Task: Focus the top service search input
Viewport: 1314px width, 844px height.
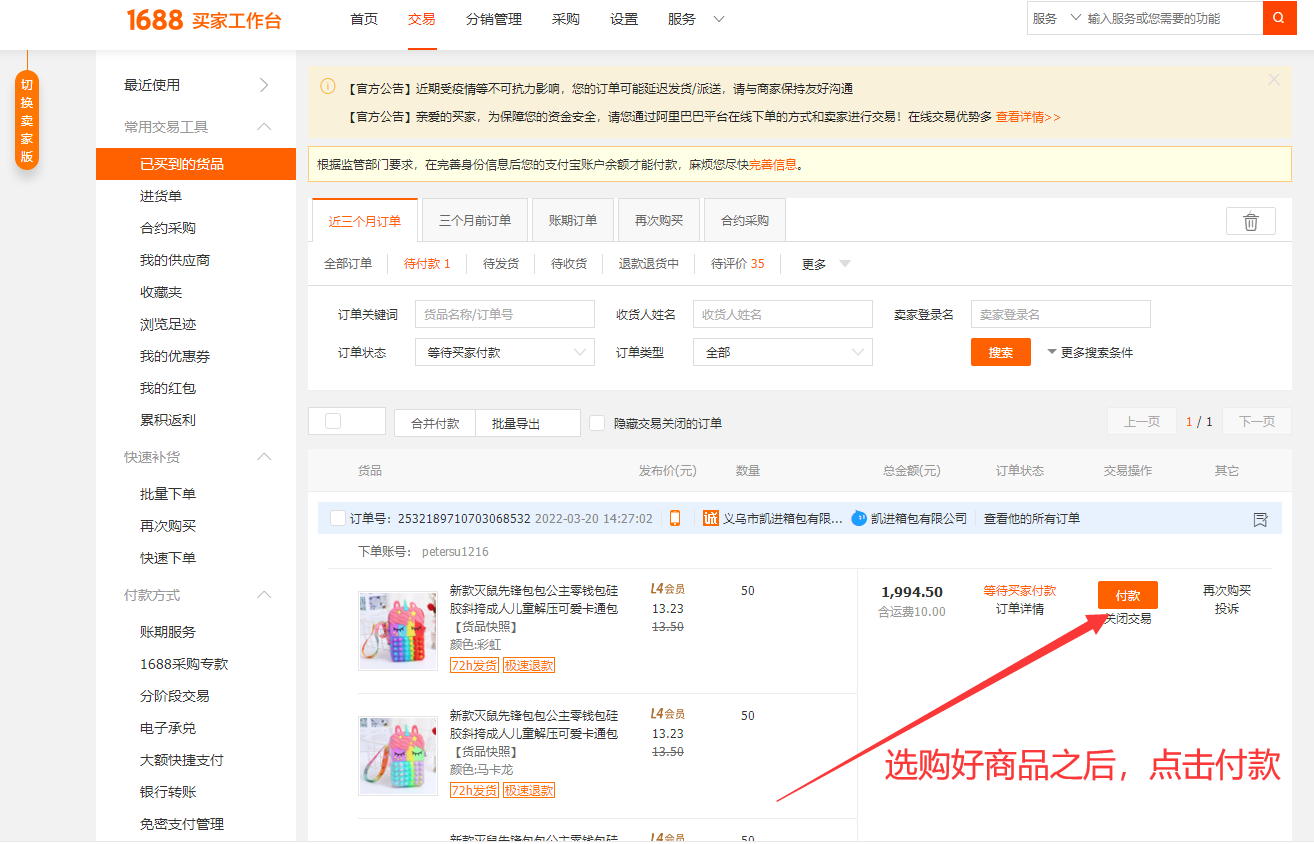Action: [1173, 18]
